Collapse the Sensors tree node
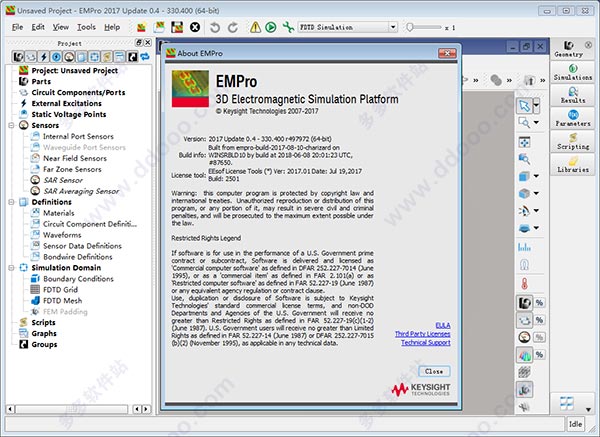Viewport: 600px width, 437px height. pyautogui.click(x=11, y=126)
